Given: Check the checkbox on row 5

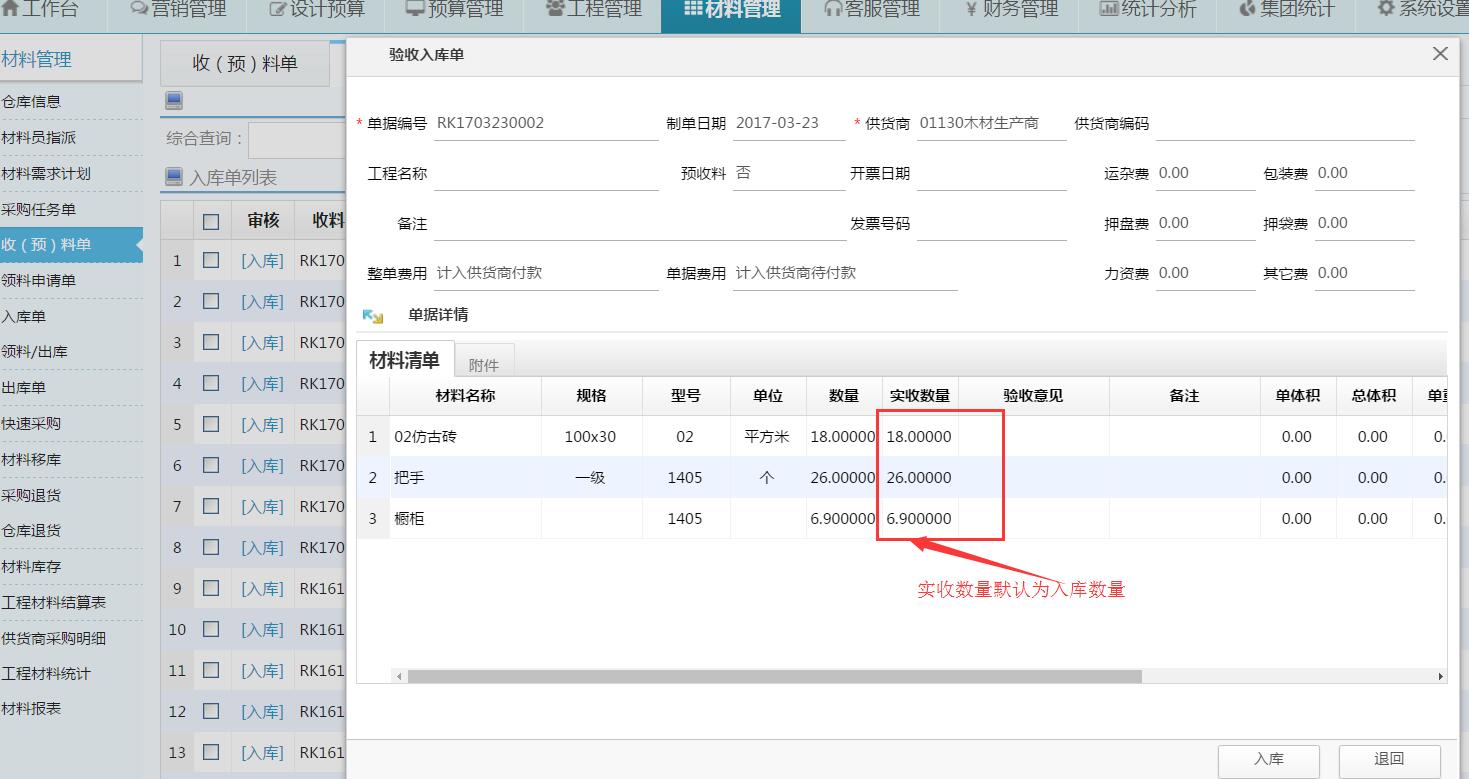Looking at the screenshot, I should 211,424.
